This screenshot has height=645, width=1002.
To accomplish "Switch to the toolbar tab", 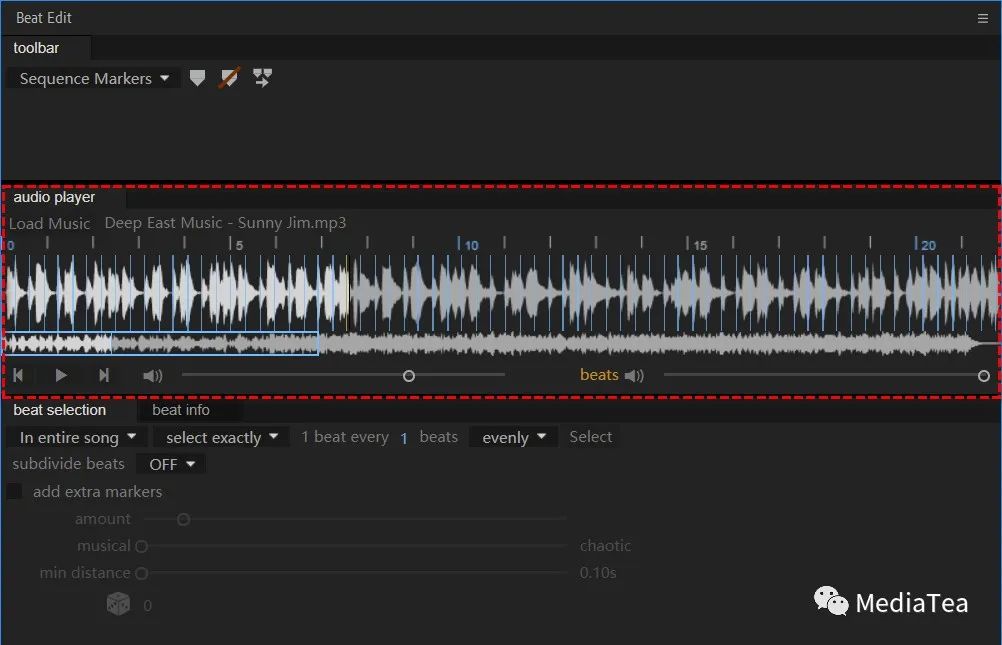I will click(x=36, y=48).
